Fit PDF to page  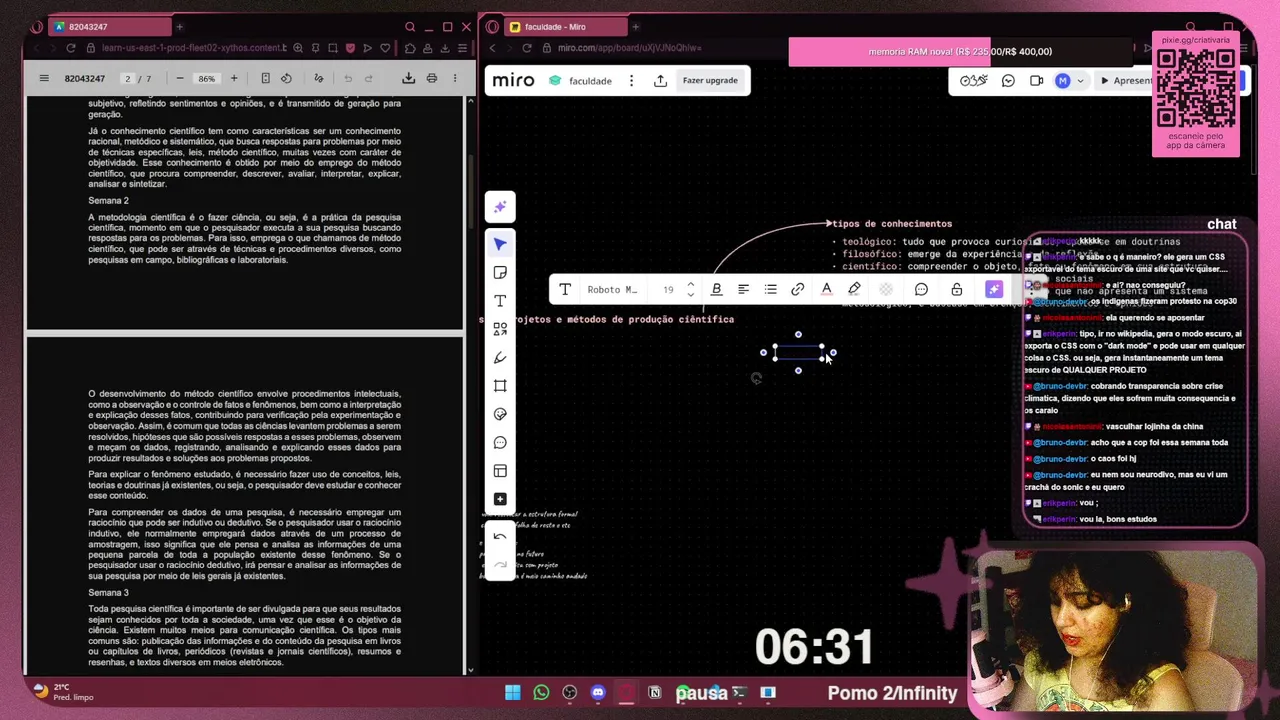pos(265,78)
